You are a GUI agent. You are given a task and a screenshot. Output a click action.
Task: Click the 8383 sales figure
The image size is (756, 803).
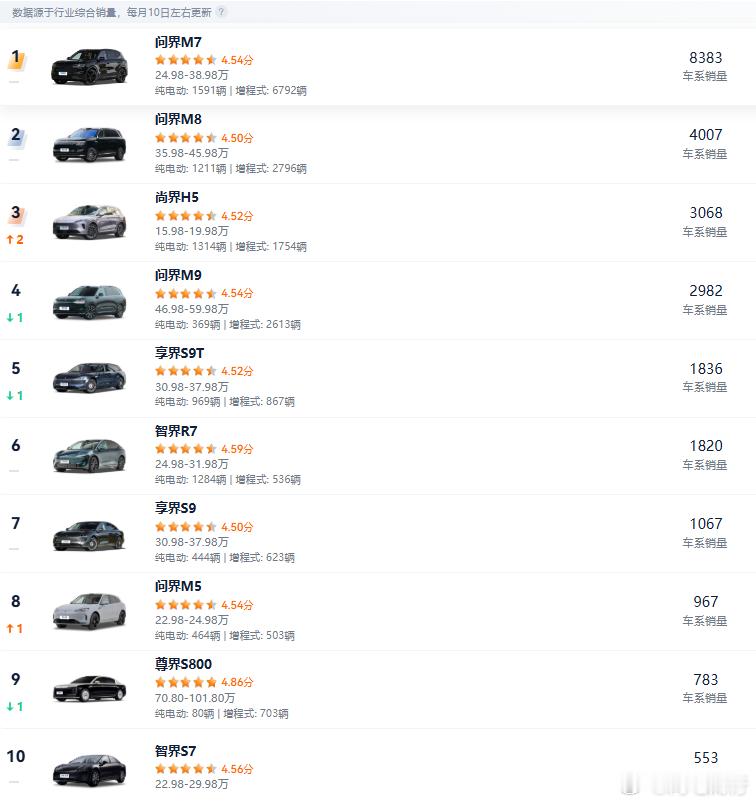[x=705, y=57]
